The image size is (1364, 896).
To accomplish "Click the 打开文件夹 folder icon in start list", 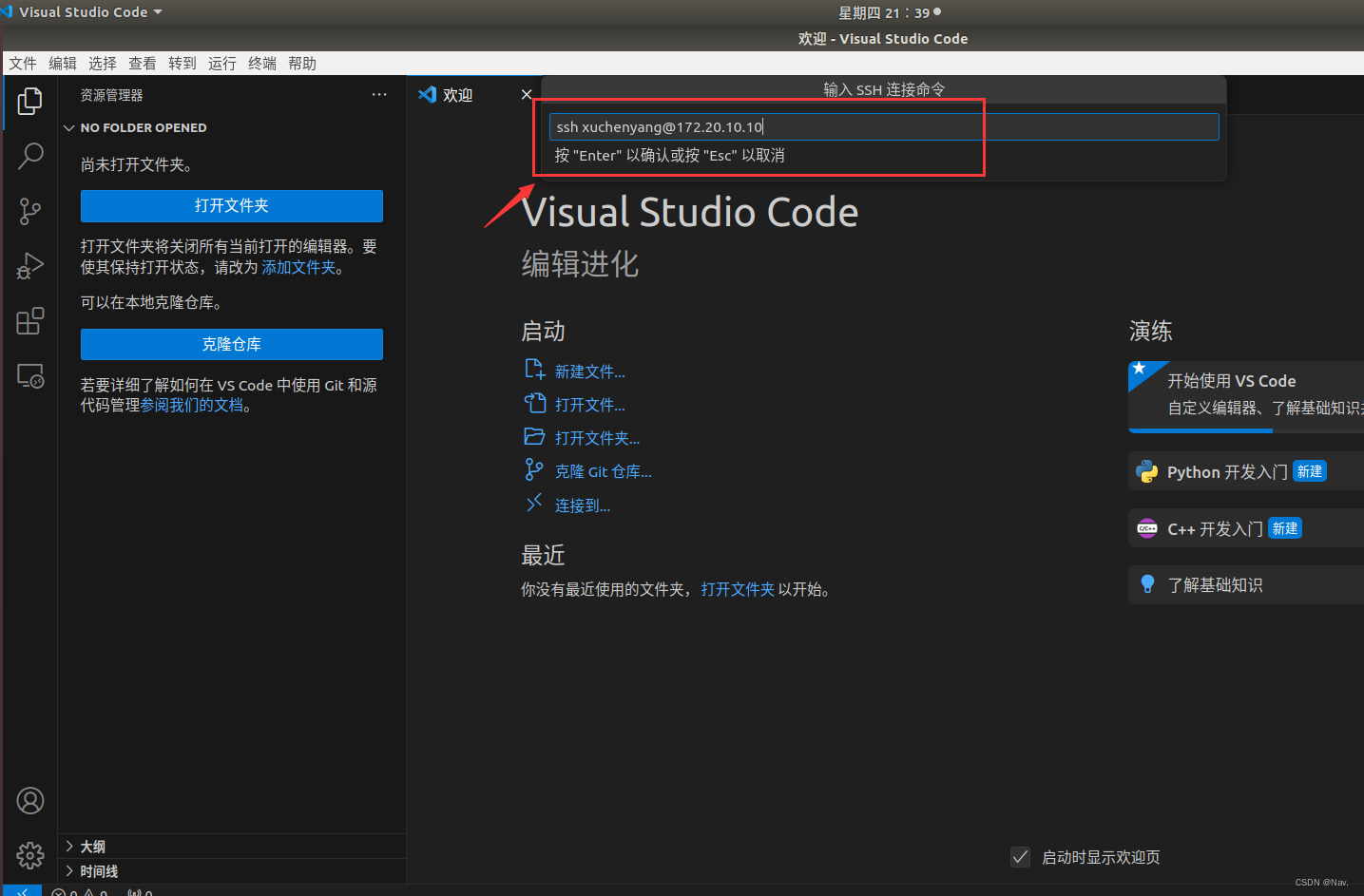I will pos(535,436).
